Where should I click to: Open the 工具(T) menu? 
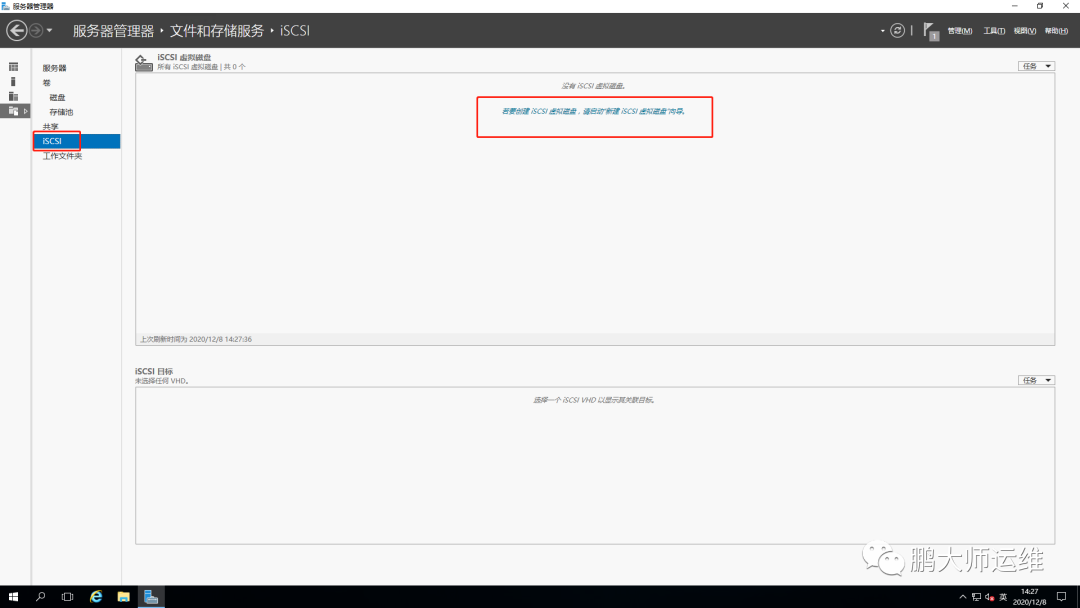click(x=994, y=31)
